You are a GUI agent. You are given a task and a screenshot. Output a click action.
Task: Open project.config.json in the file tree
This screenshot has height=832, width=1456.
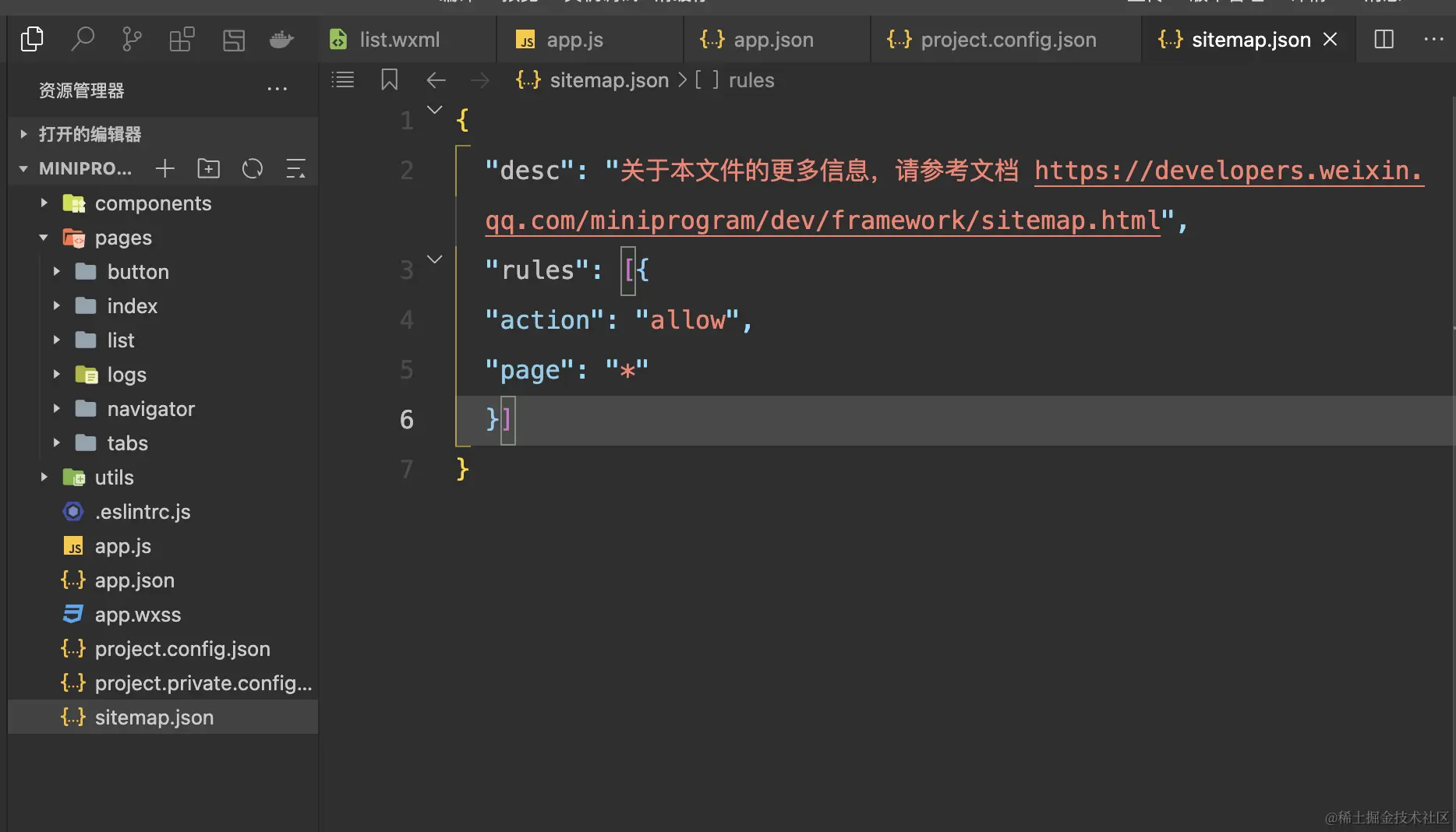coord(163,648)
